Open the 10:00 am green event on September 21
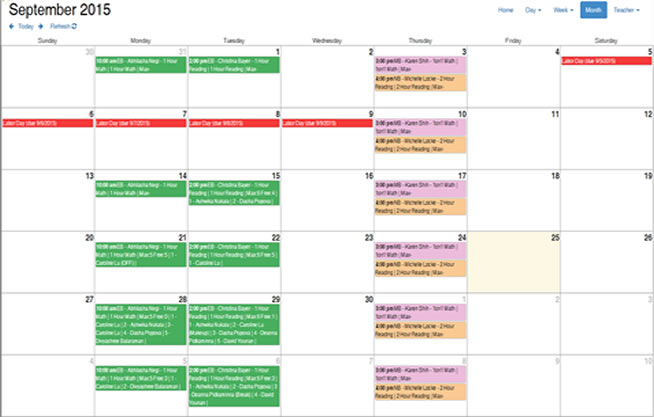 pos(141,255)
